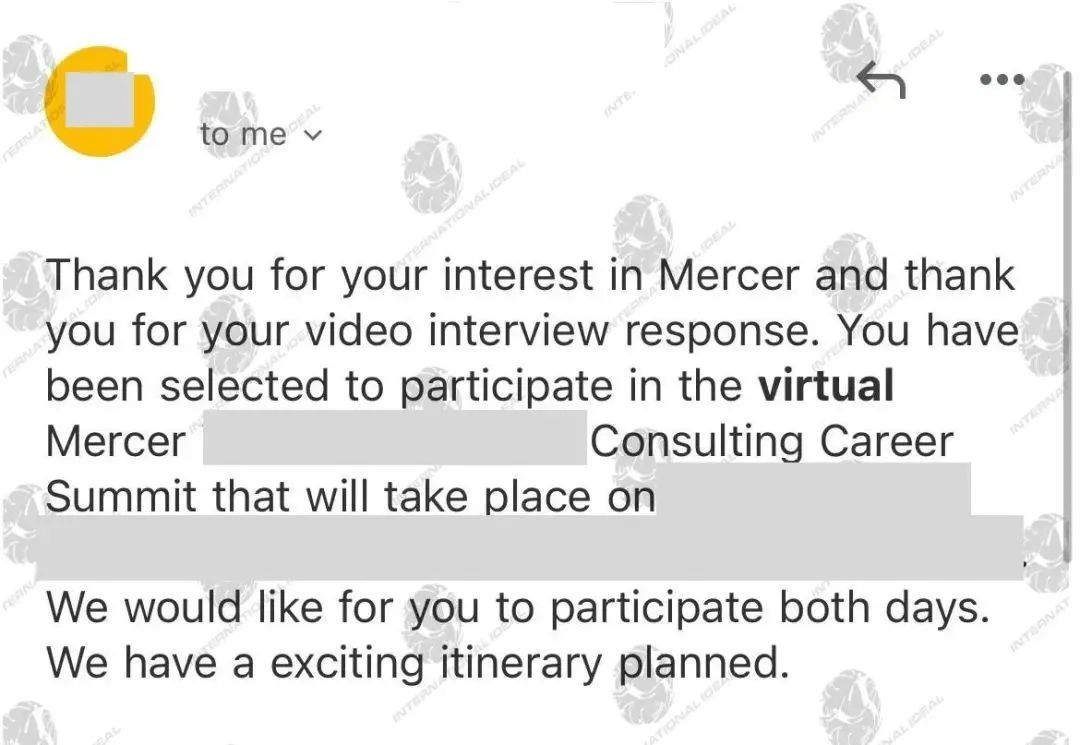Click the "Consulting Career" text
Image resolution: width=1080 pixels, height=745 pixels.
(772, 441)
